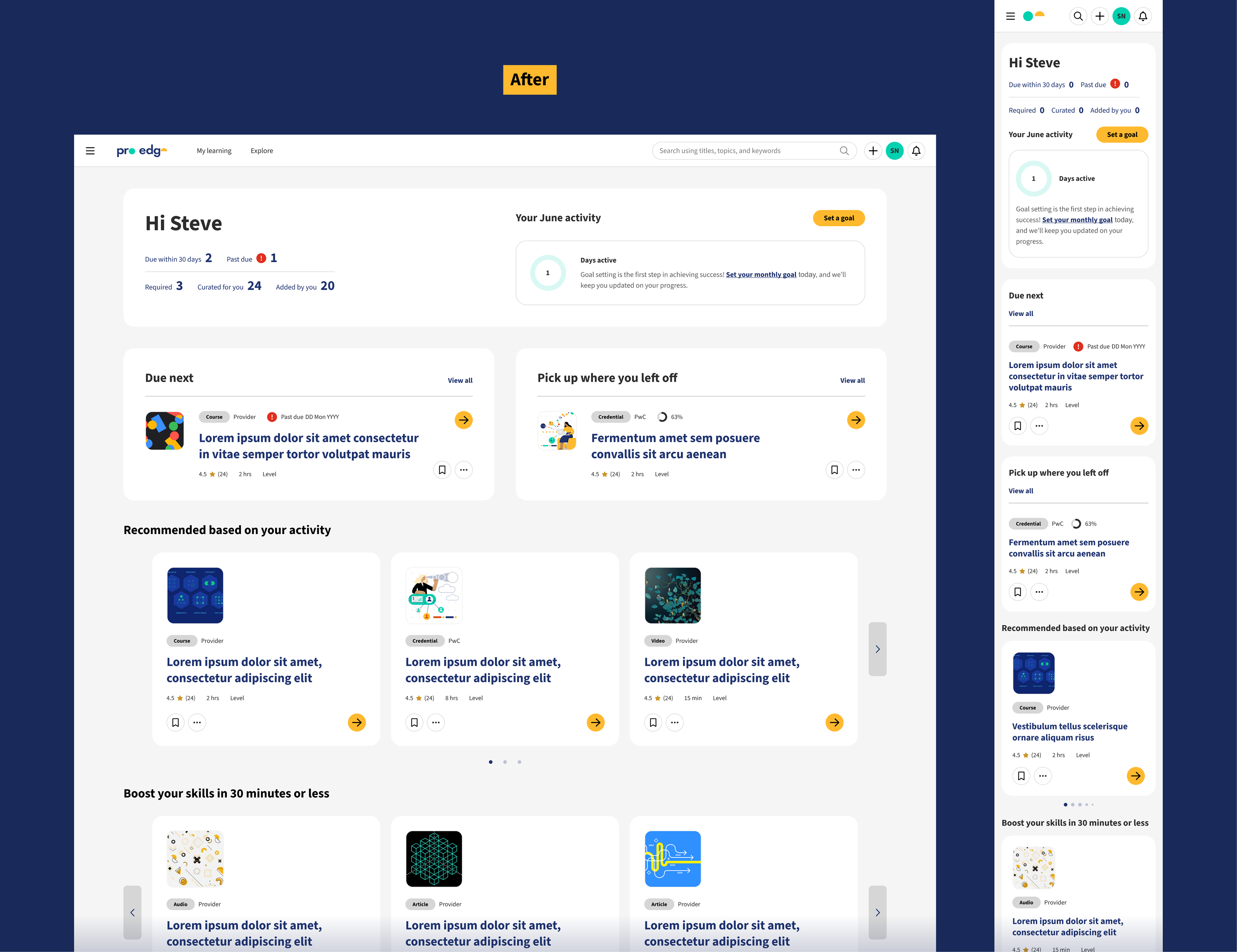Open My learning navigation item
This screenshot has width=1237, height=952.
[x=214, y=151]
